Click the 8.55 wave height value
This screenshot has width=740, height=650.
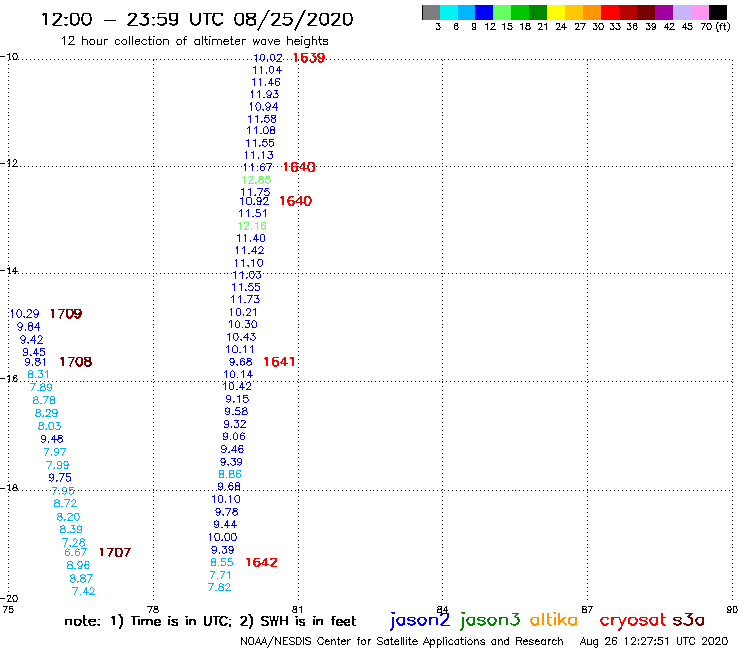tap(221, 563)
